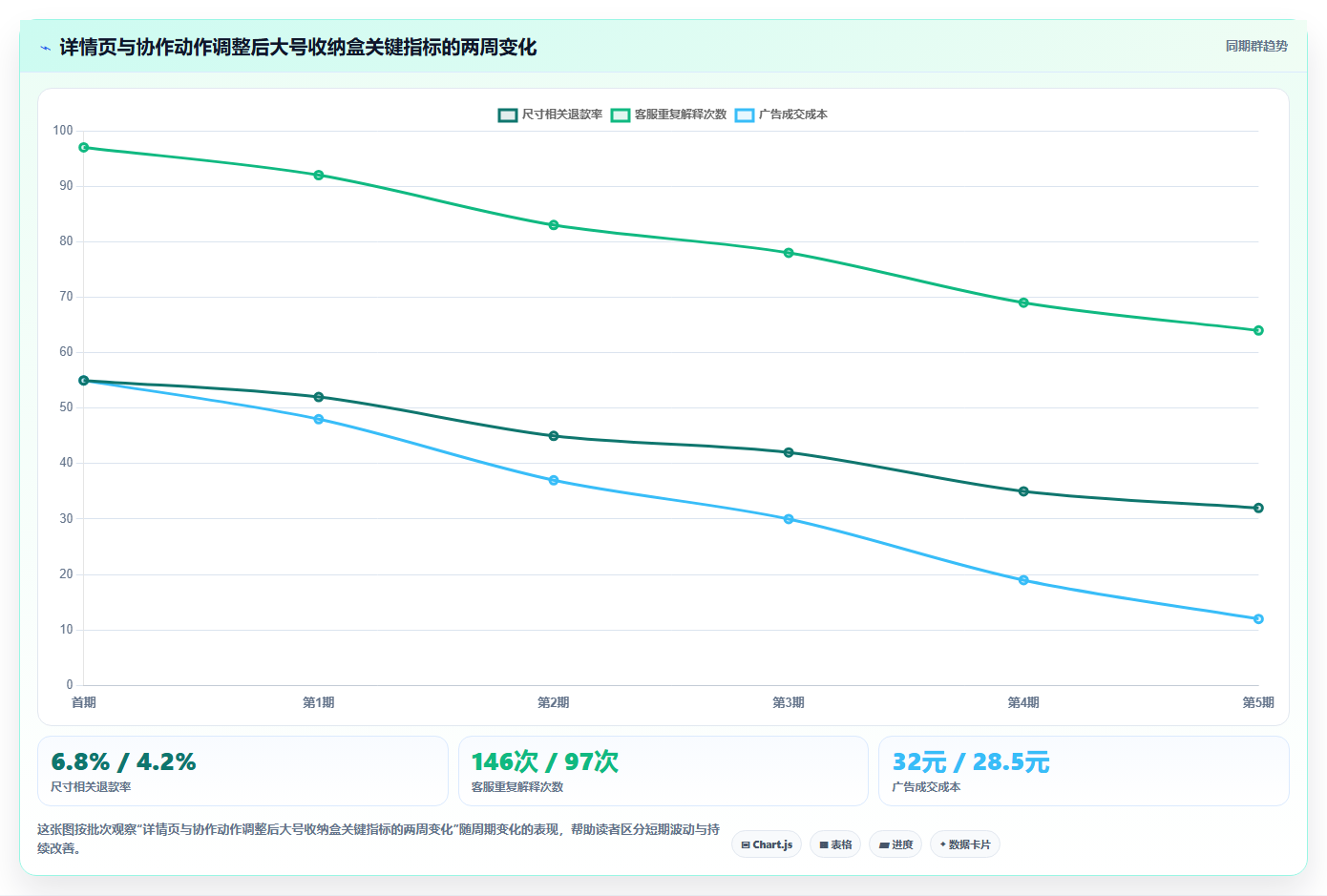Select the 32元 / 28.5元 cost card
This screenshot has height=896, width=1327.
[1084, 771]
